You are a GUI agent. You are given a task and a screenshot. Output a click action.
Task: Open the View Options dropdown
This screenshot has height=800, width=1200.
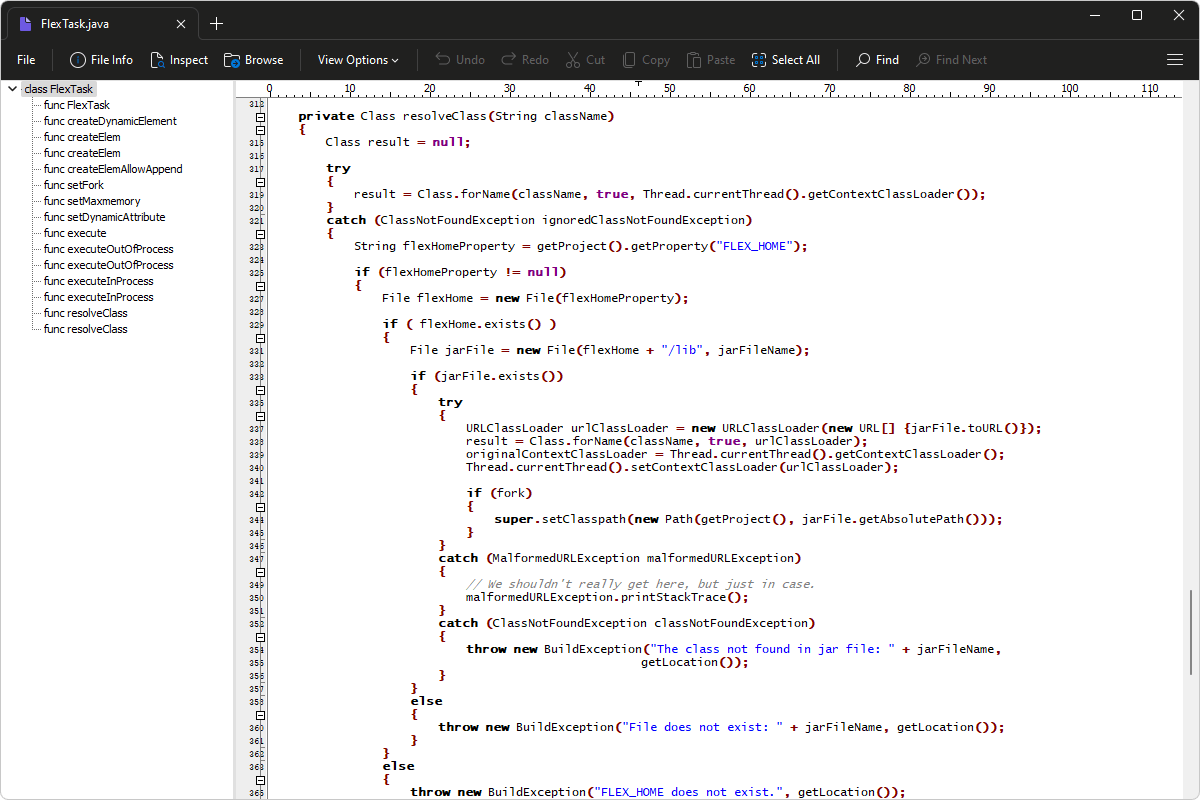point(357,59)
